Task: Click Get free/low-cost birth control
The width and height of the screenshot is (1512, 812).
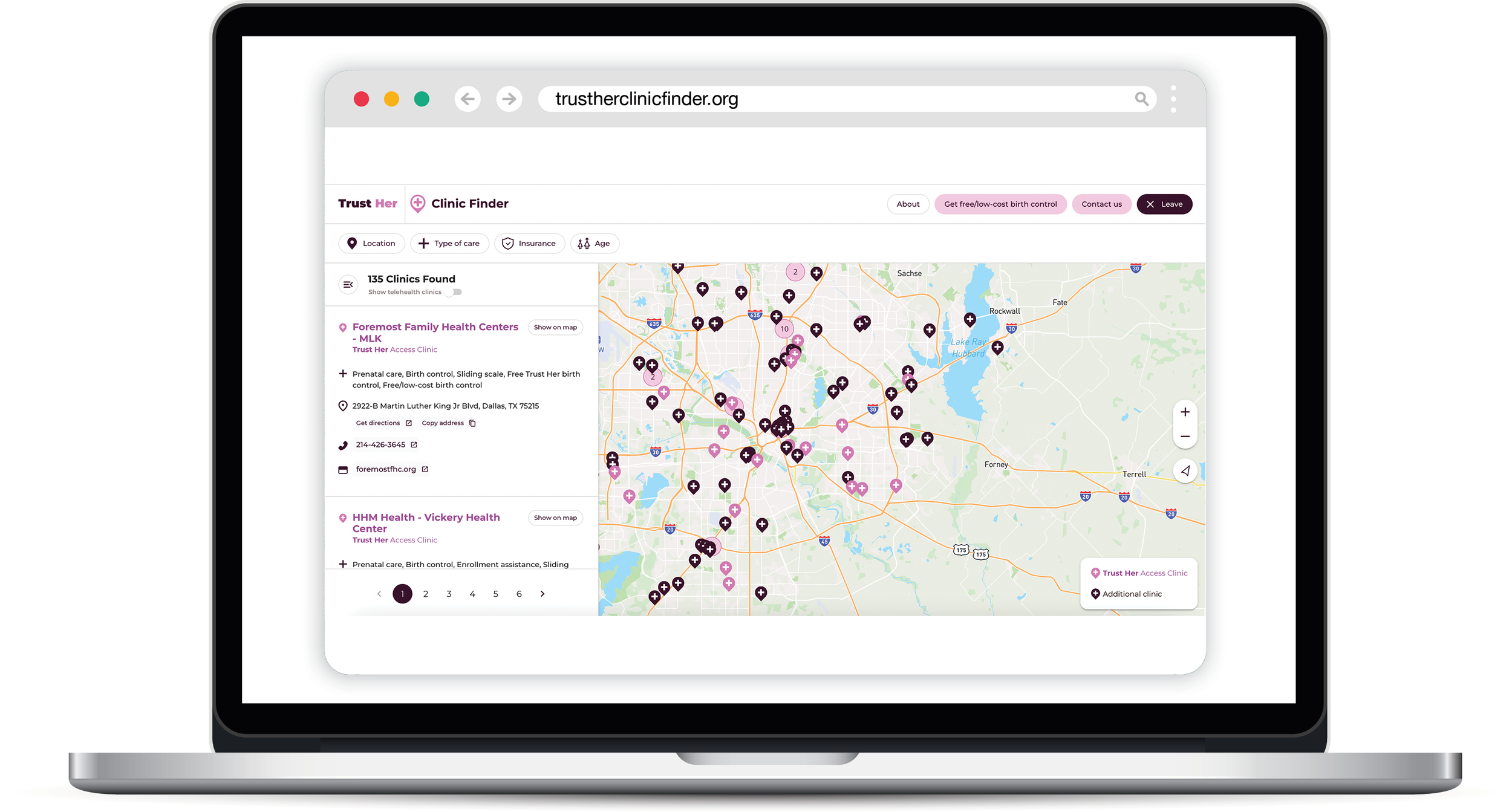Action: [1000, 204]
